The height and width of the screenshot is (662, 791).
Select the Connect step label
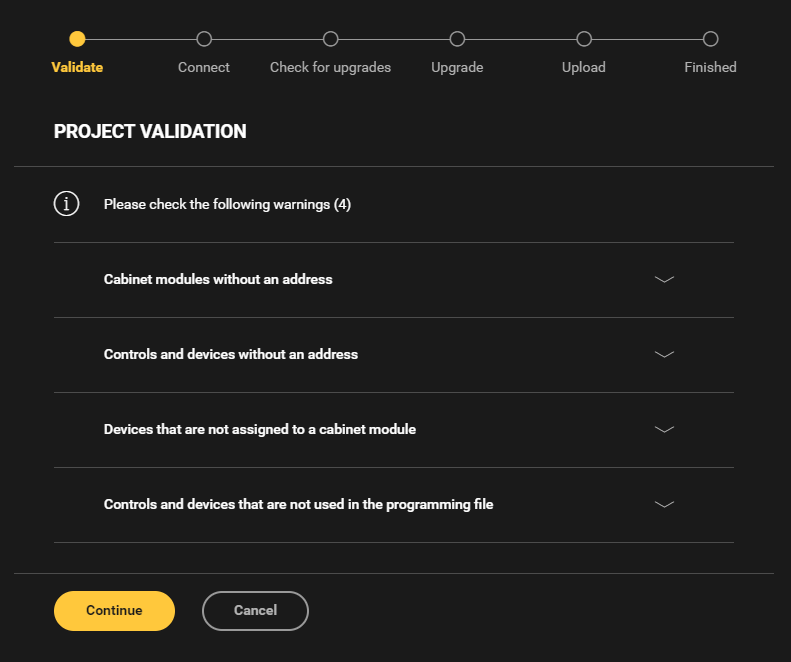(204, 68)
